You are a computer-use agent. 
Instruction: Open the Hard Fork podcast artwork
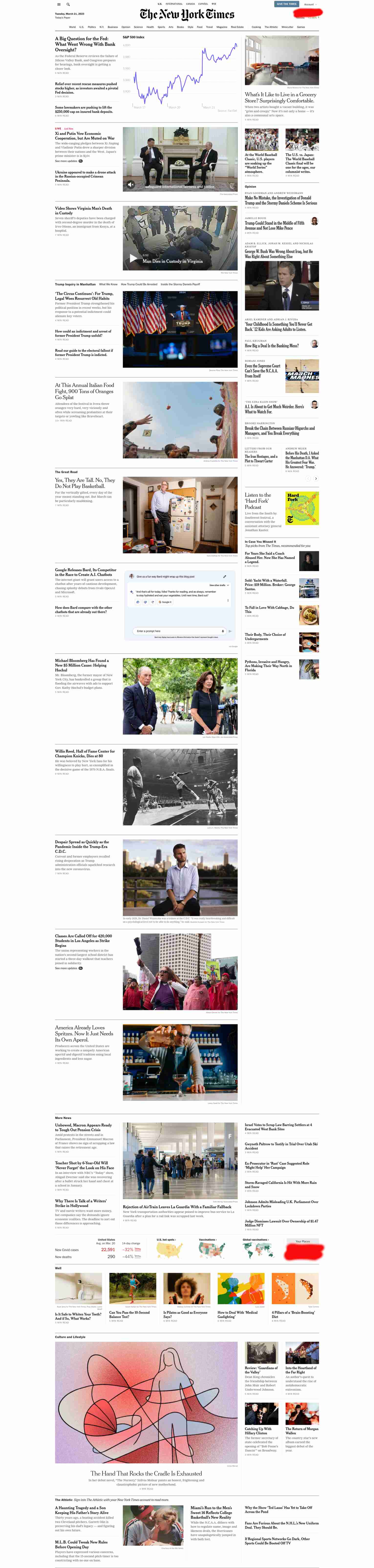coord(302,508)
